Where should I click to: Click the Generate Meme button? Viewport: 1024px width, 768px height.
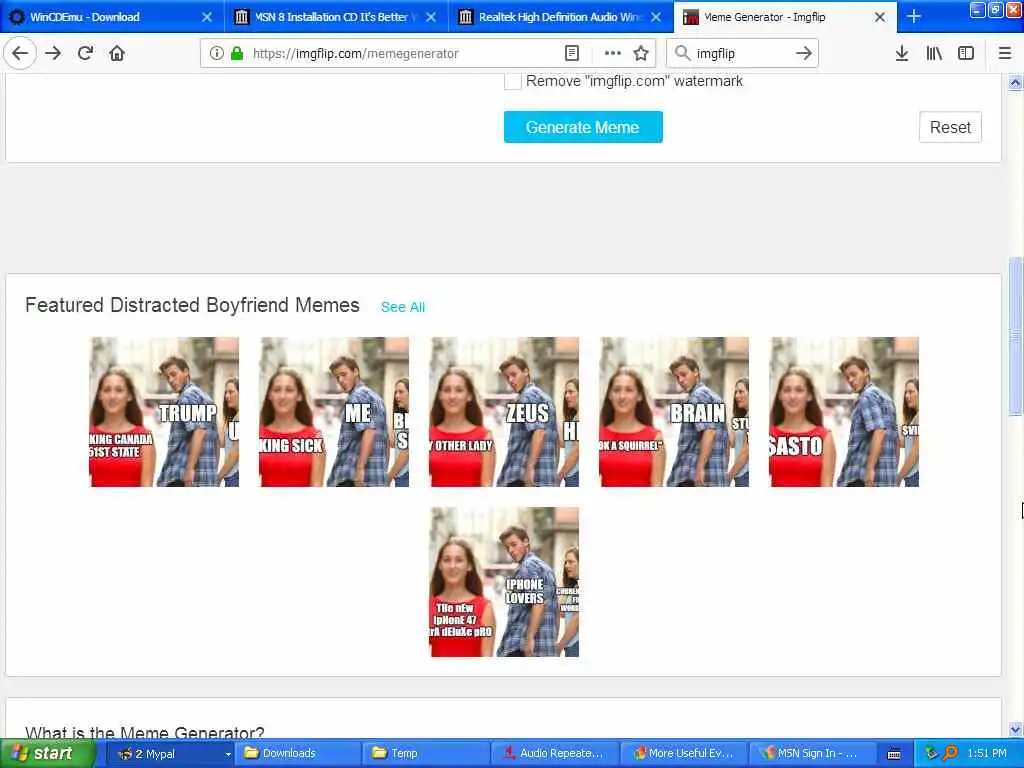pos(583,127)
